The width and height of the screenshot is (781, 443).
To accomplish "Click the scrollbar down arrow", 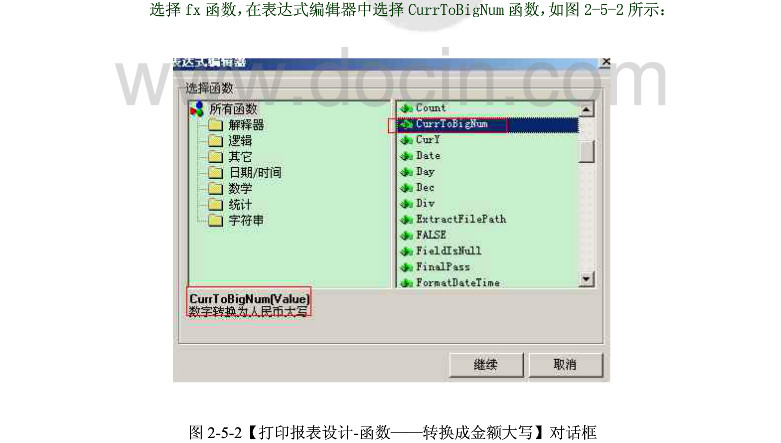I will tap(586, 279).
